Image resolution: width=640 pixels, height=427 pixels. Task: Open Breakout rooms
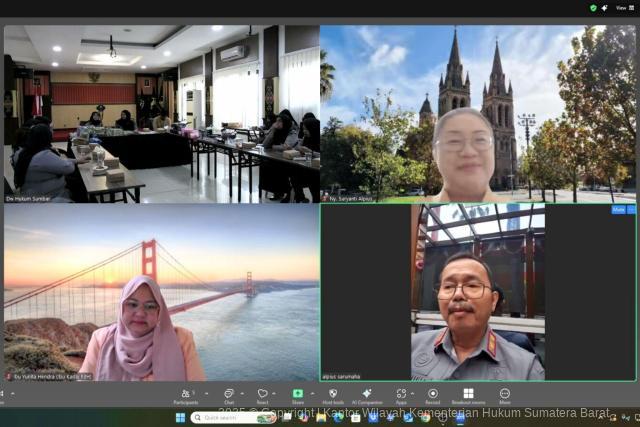(468, 395)
